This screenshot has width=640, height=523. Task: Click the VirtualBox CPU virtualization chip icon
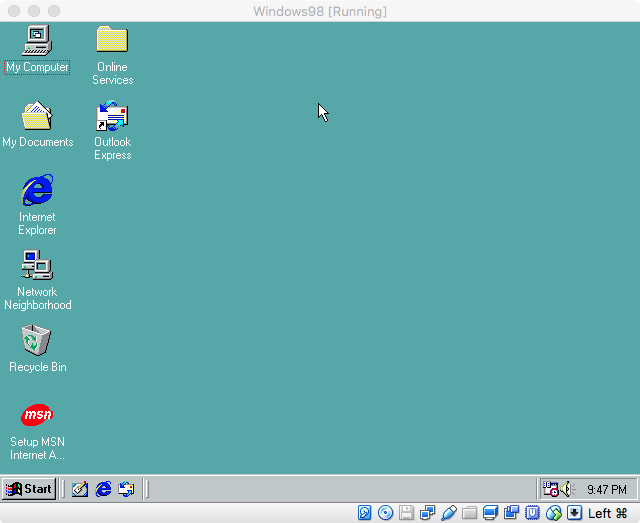532,513
